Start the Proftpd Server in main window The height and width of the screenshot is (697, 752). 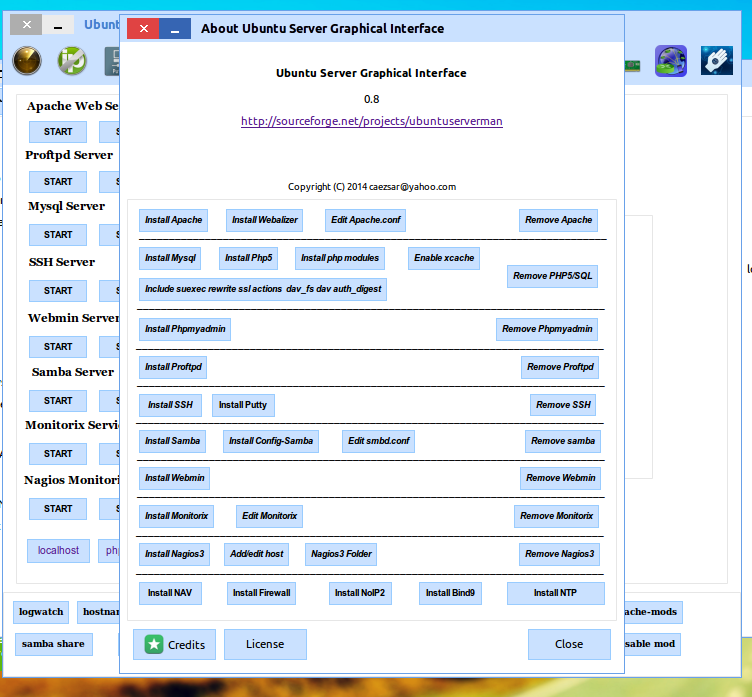(x=58, y=182)
